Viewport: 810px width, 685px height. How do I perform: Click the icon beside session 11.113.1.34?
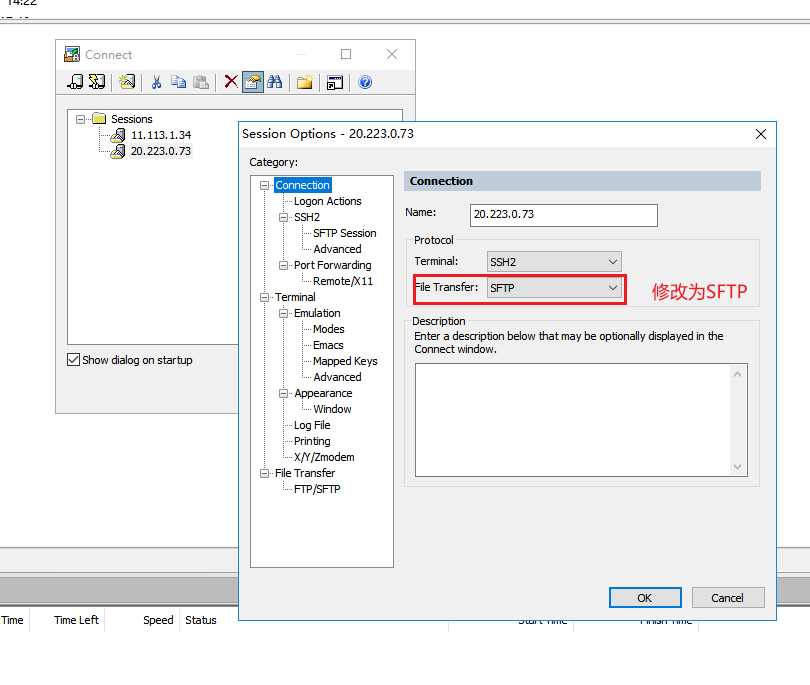118,135
